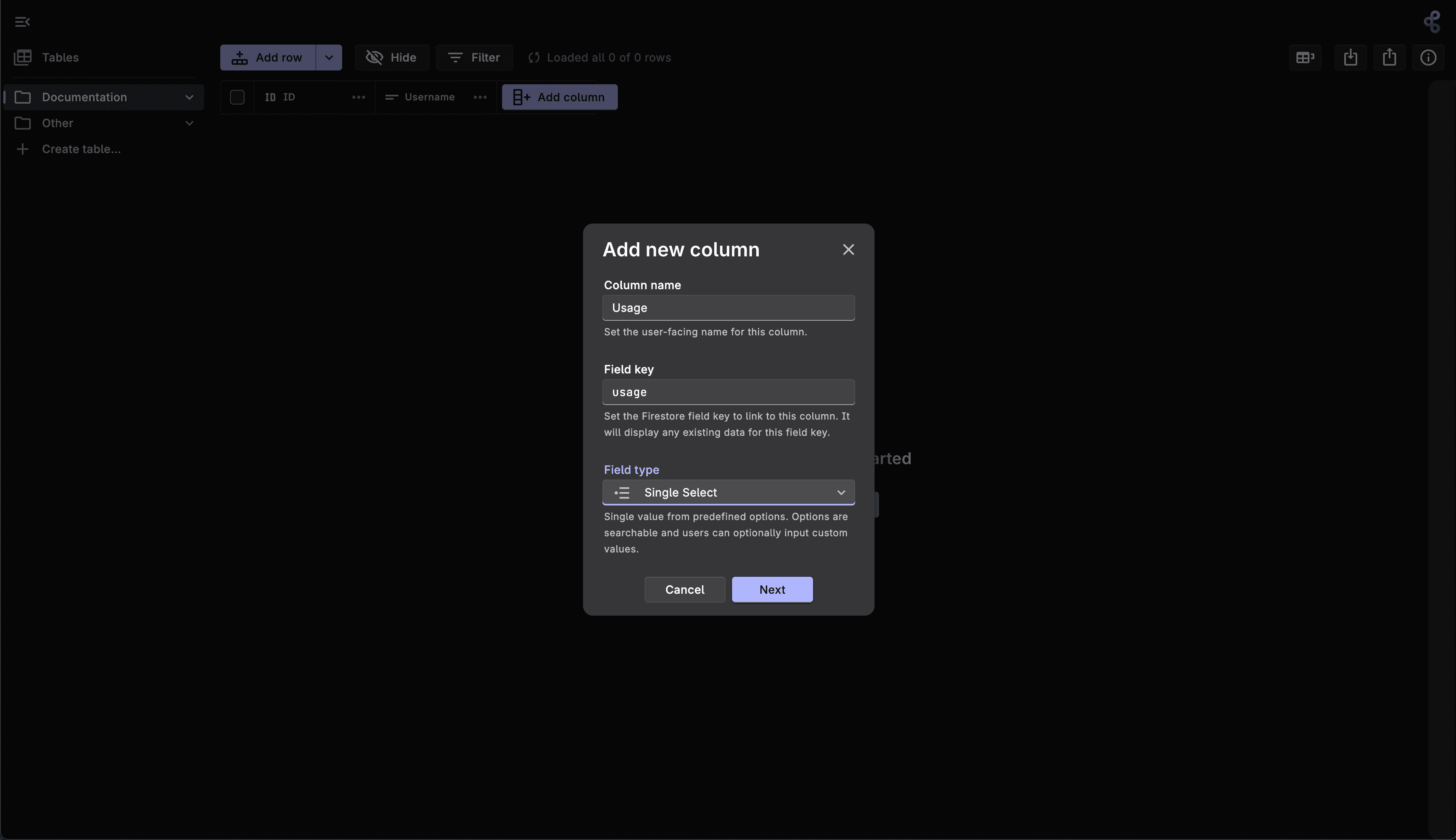Toggle Hide columns button
This screenshot has height=840, width=1456.
point(392,58)
